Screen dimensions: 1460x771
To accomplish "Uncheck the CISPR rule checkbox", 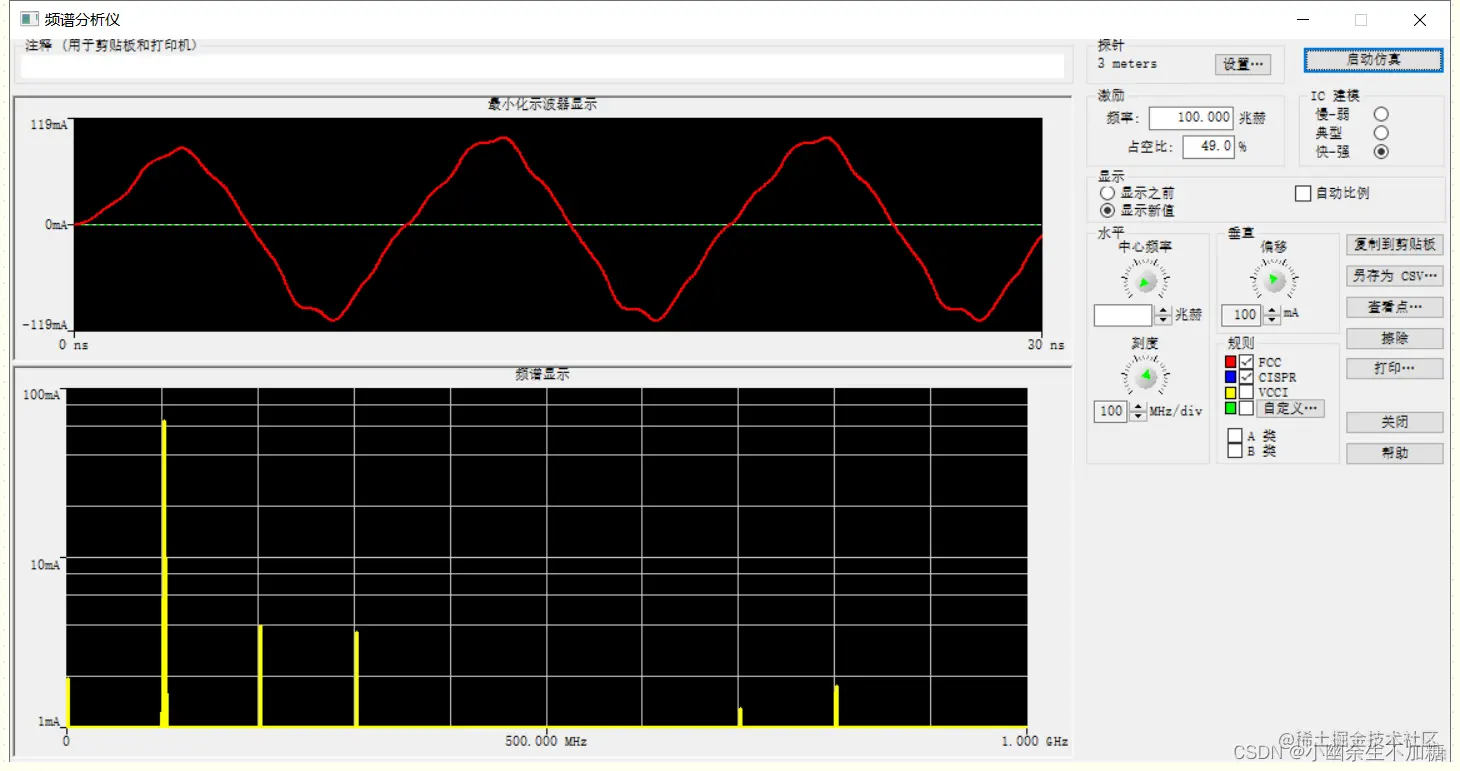I will (x=1246, y=377).
